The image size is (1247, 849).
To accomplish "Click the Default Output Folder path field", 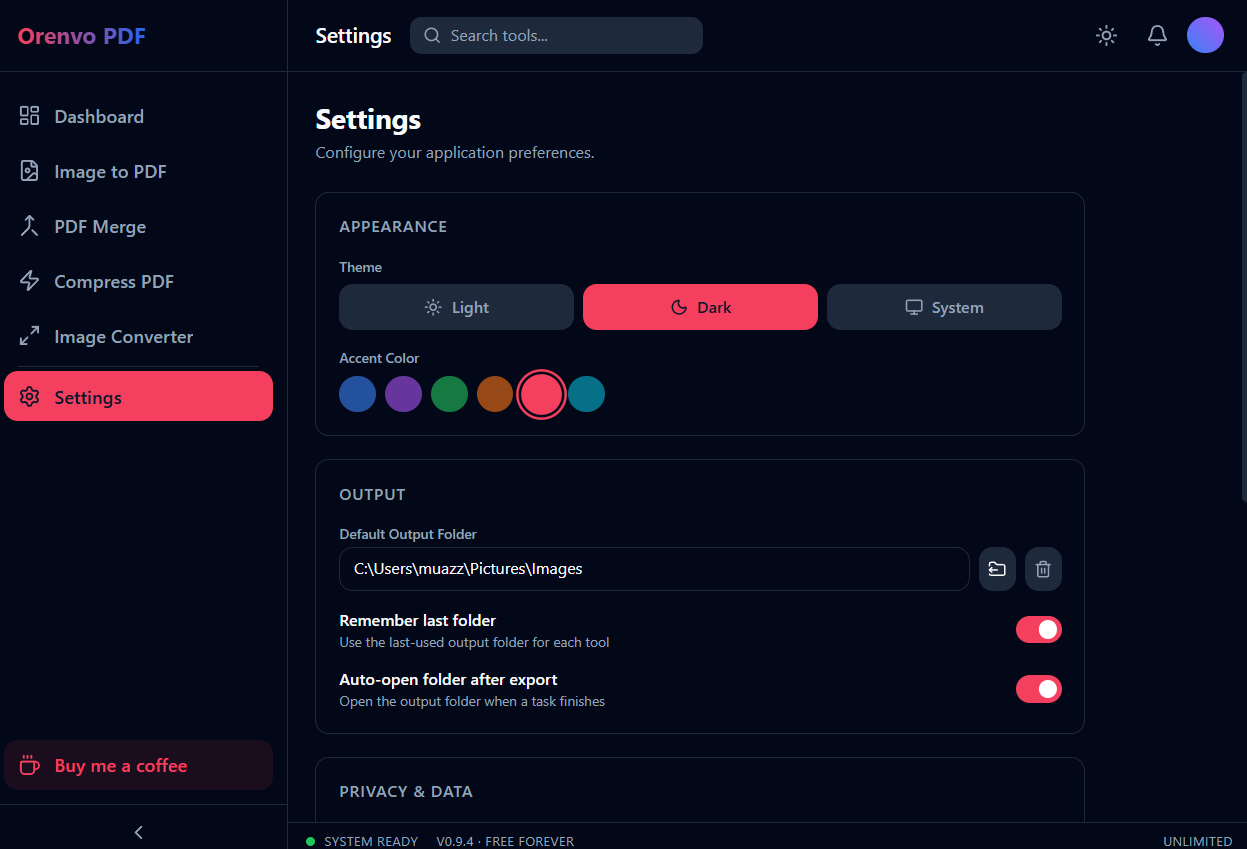I will pyautogui.click(x=654, y=569).
